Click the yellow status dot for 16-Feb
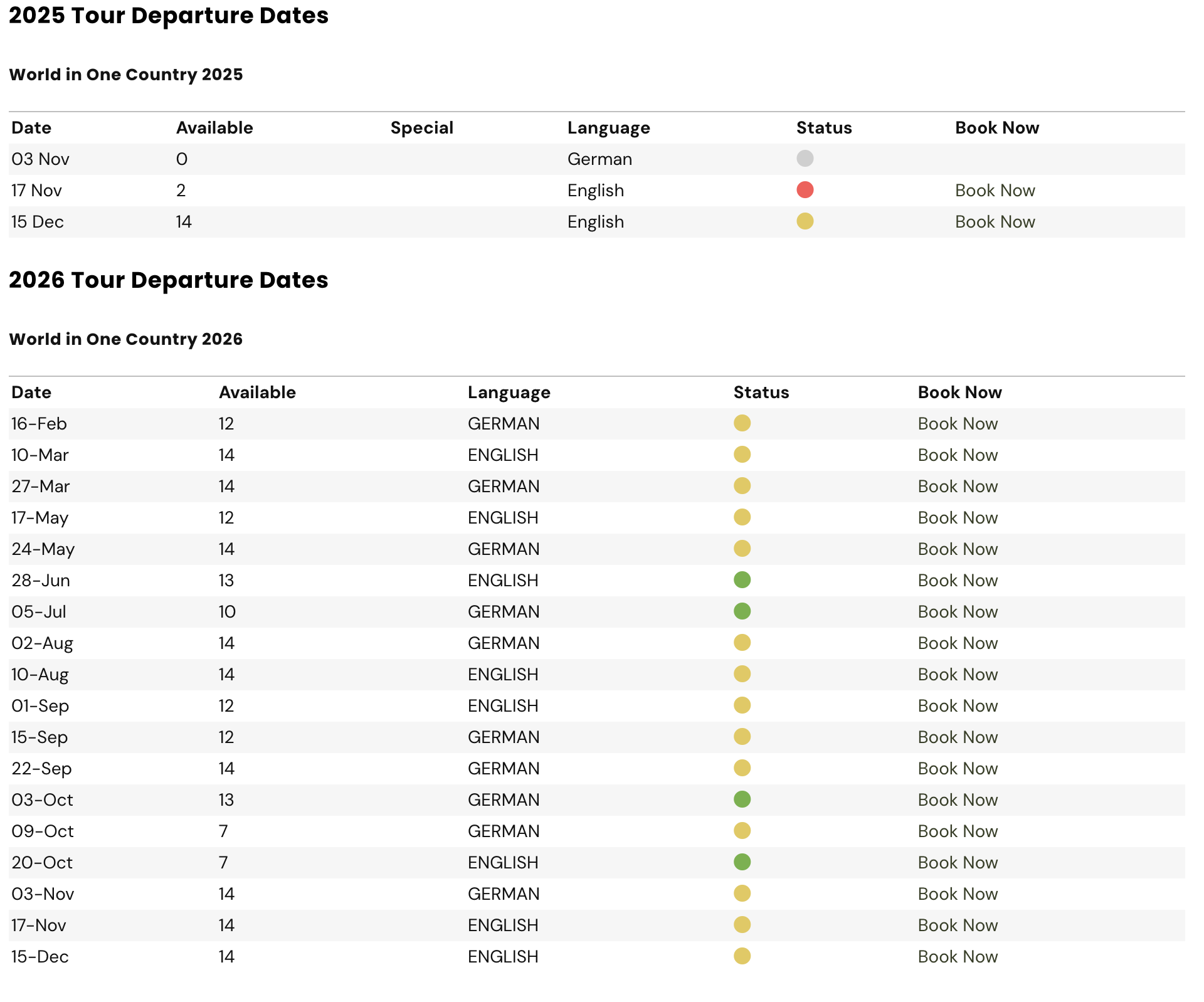The width and height of the screenshot is (1204, 1002). click(742, 423)
